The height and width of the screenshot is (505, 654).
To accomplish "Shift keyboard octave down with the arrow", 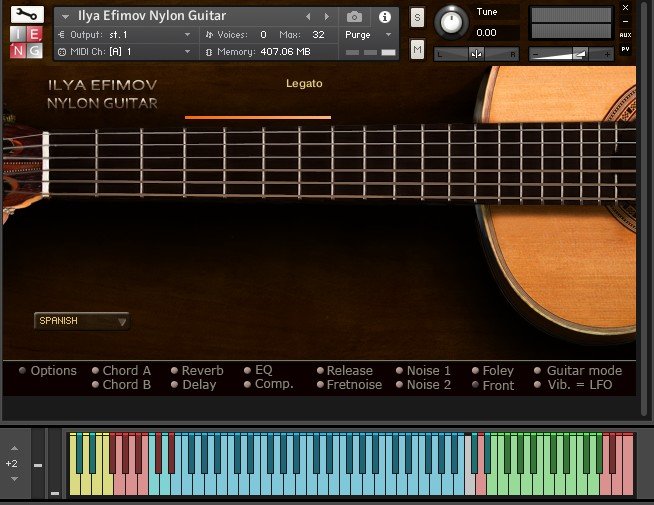I will click(x=14, y=479).
